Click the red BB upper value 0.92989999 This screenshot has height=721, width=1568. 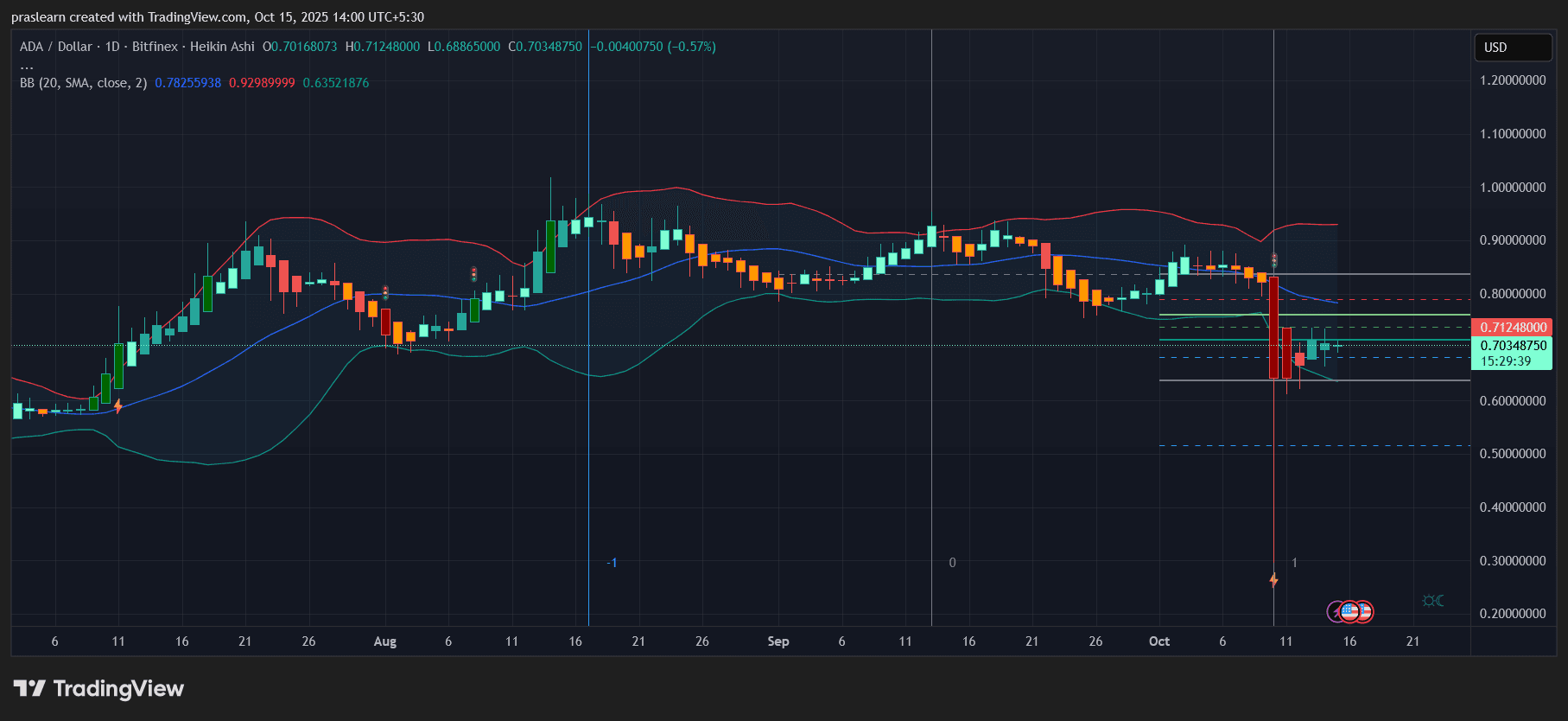point(262,83)
